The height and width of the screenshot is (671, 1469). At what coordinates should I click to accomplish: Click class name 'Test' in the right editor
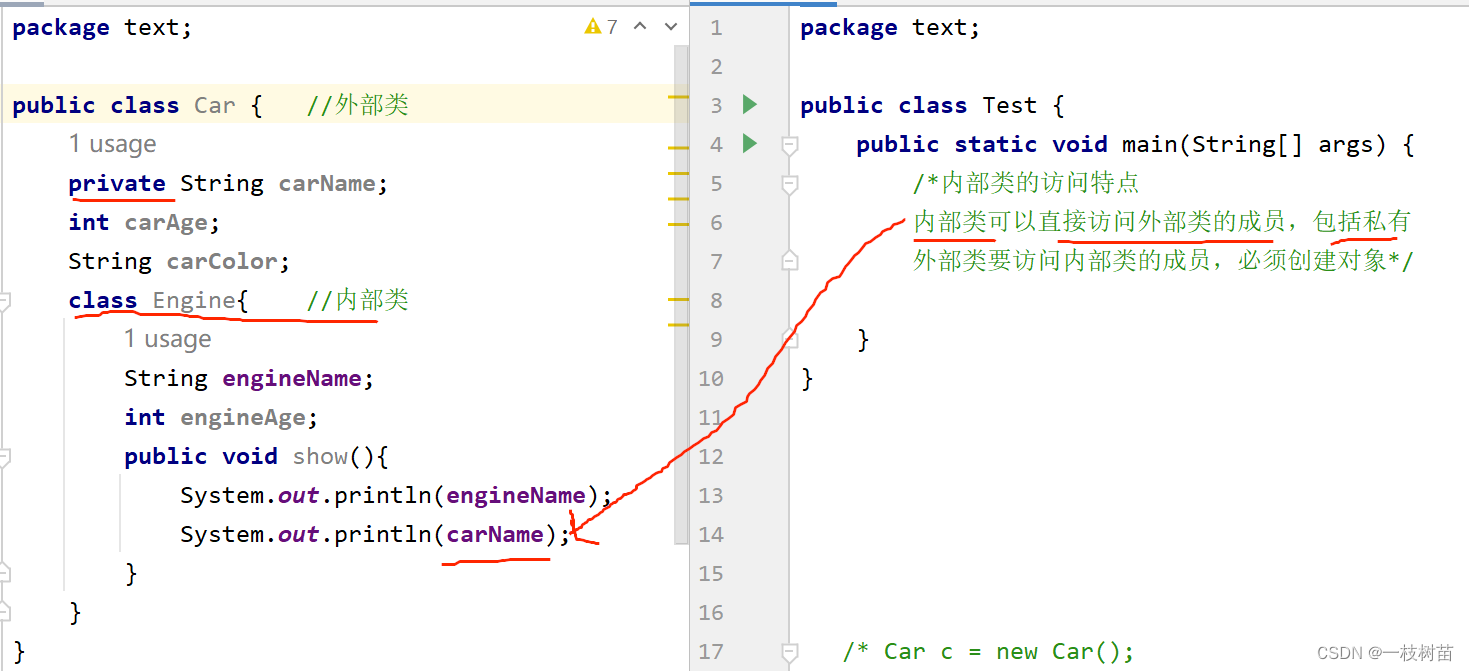[1010, 106]
